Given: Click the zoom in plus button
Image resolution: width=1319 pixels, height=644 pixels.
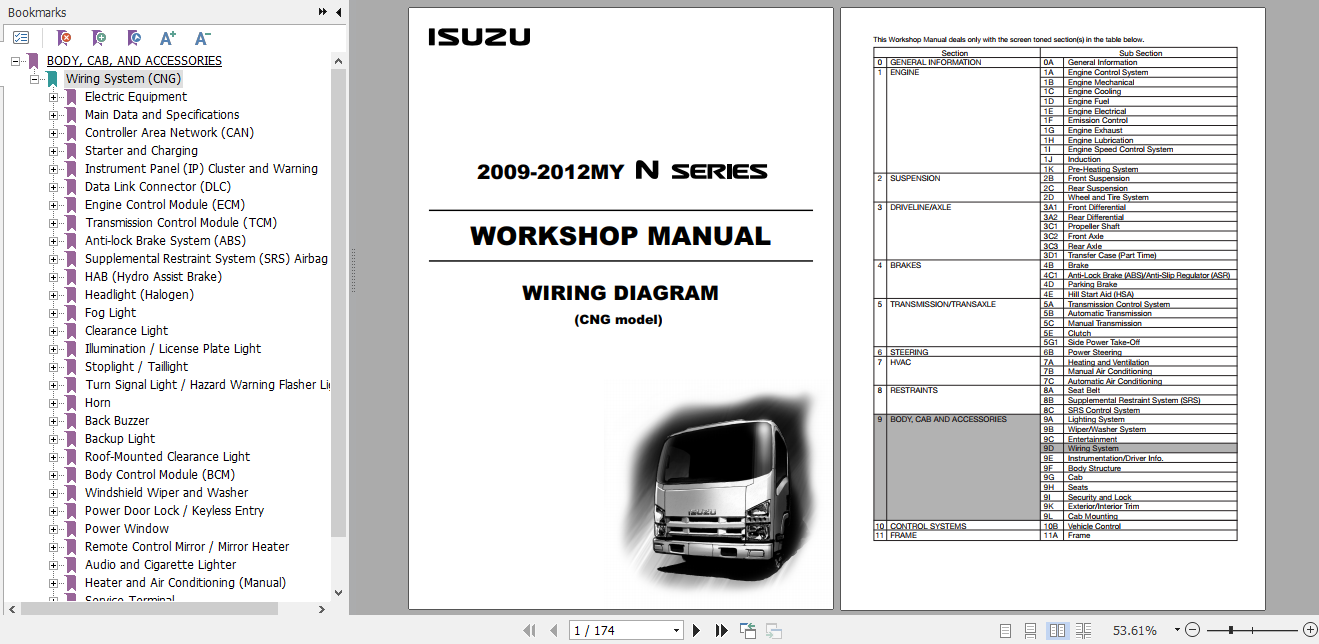Looking at the screenshot, I should 1309,630.
